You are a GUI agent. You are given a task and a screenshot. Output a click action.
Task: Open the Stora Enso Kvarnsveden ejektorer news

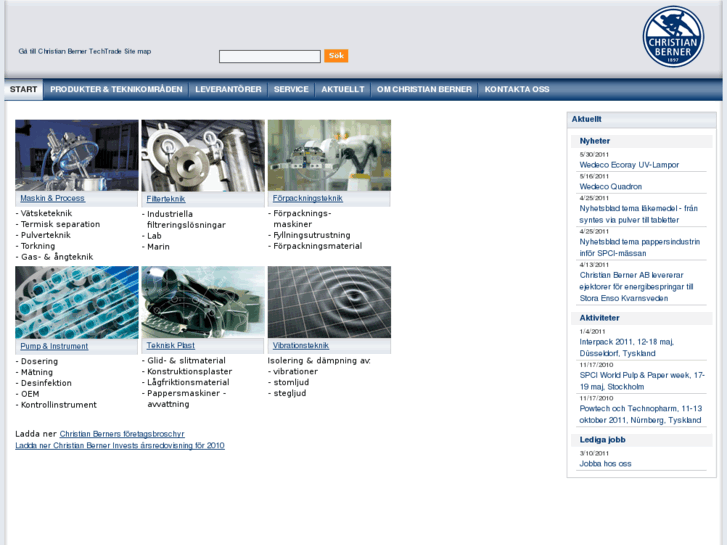[x=637, y=287]
